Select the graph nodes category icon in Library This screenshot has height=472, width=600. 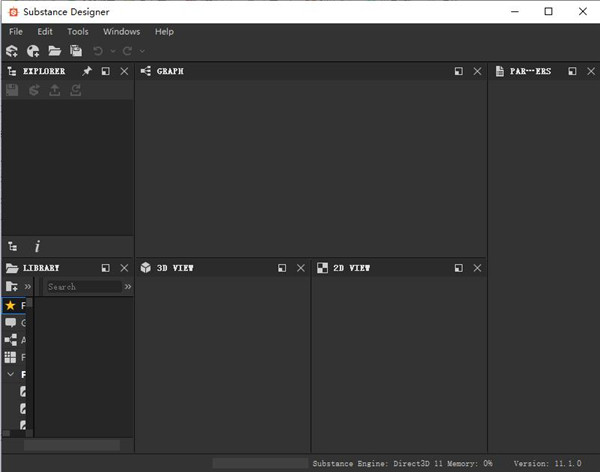coord(11,340)
